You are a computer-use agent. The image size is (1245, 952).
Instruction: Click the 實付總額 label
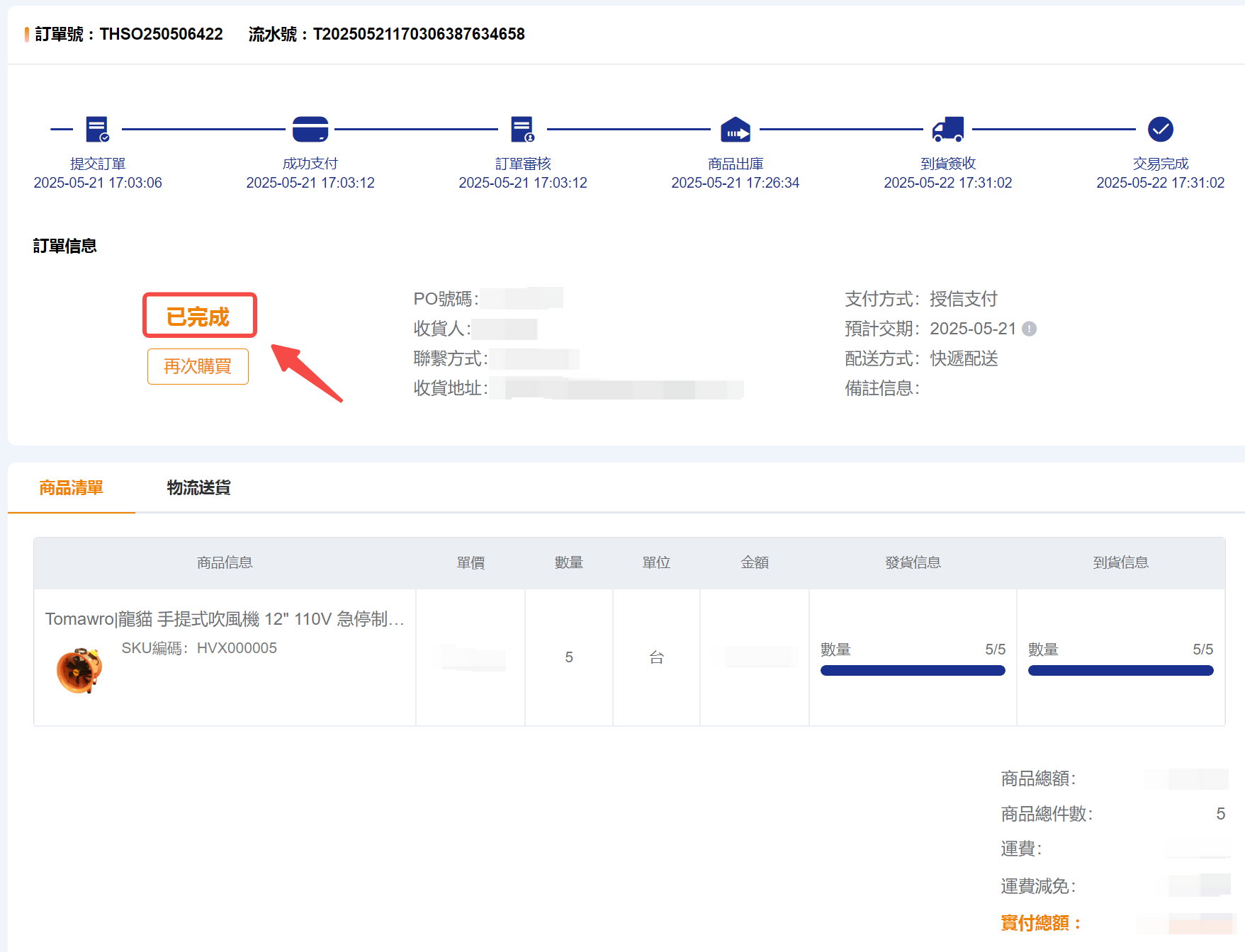coord(1040,923)
